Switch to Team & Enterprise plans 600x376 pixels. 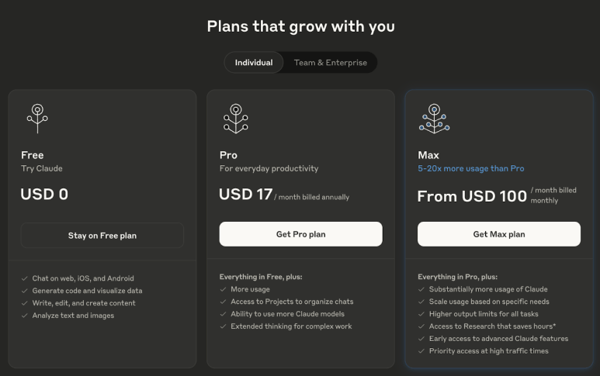click(x=330, y=62)
